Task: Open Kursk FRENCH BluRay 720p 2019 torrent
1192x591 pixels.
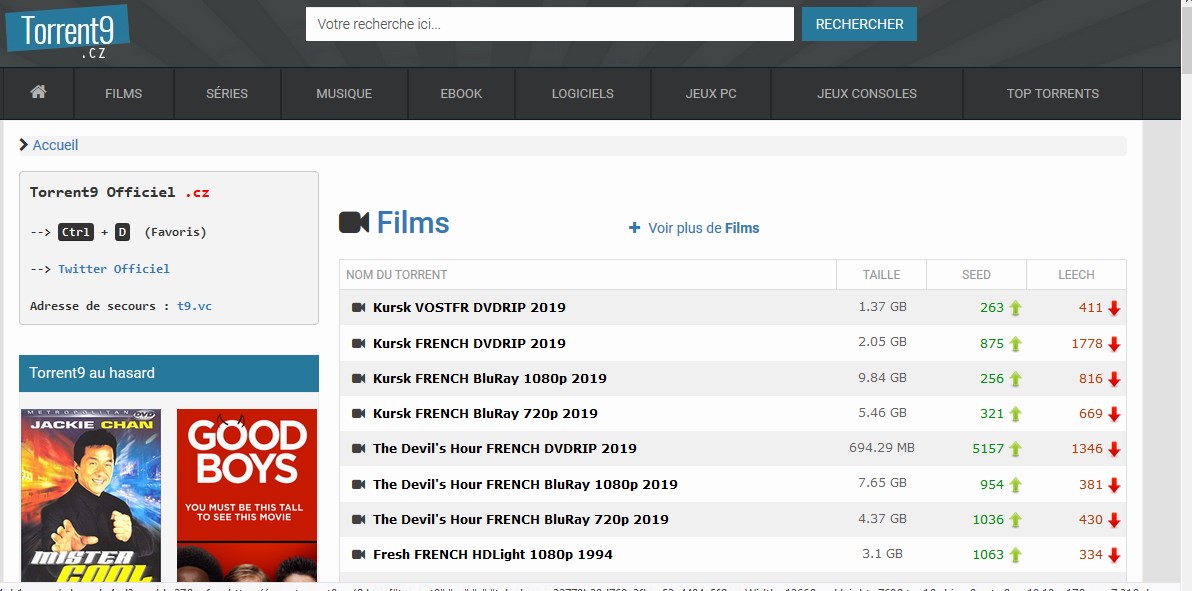Action: pos(485,413)
